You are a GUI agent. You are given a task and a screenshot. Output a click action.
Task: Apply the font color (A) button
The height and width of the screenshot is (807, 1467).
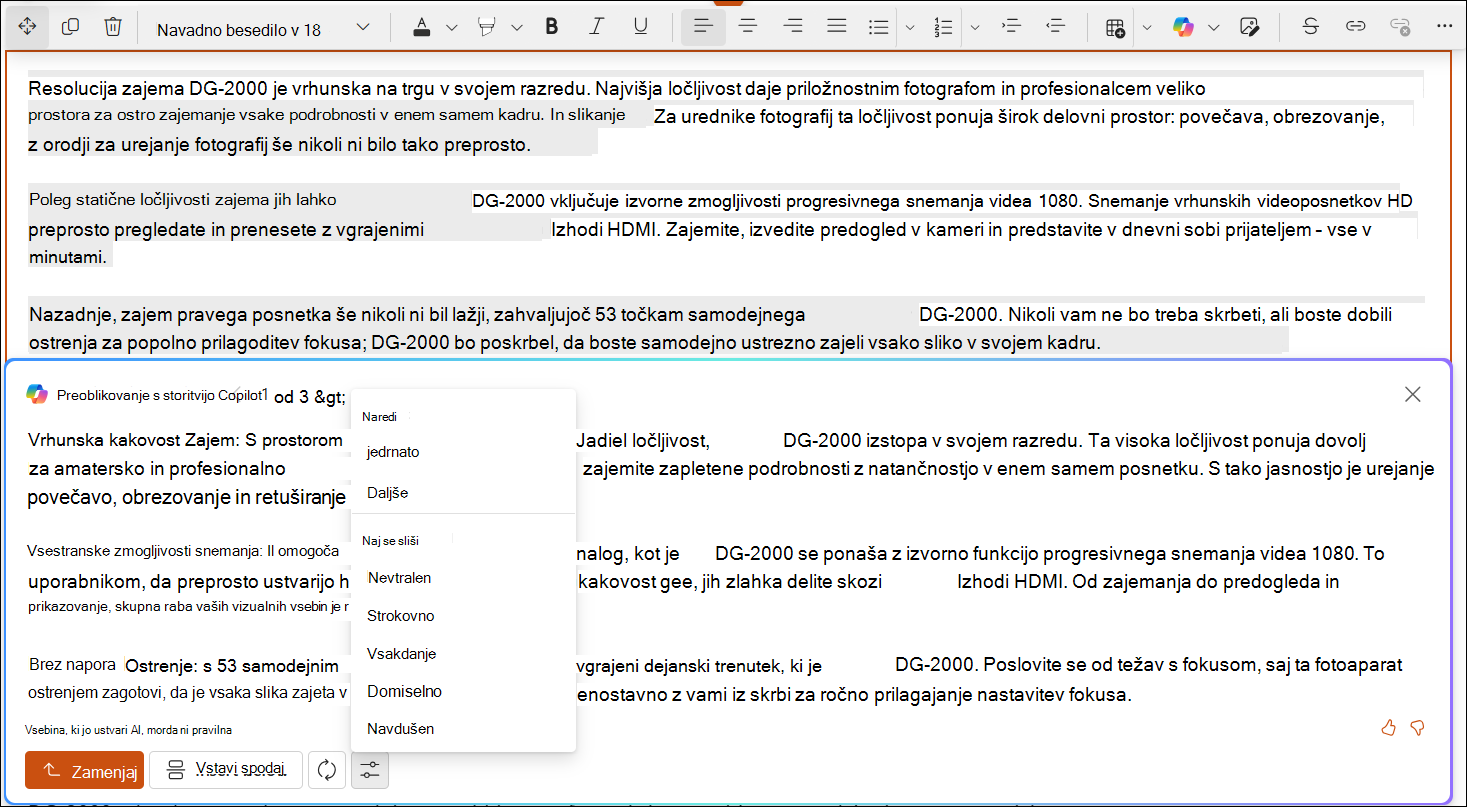[x=422, y=27]
